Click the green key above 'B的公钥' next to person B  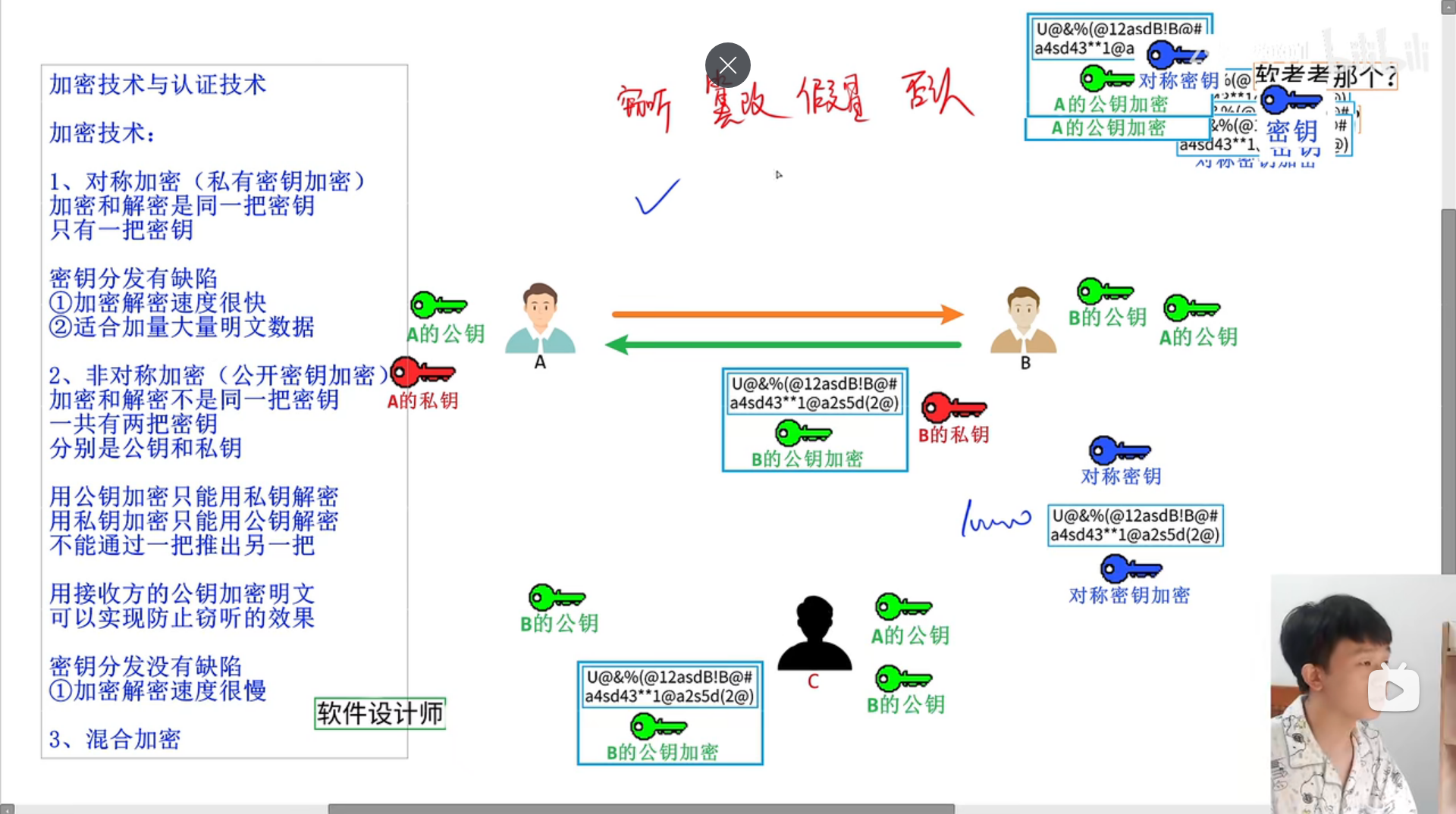[x=1106, y=291]
